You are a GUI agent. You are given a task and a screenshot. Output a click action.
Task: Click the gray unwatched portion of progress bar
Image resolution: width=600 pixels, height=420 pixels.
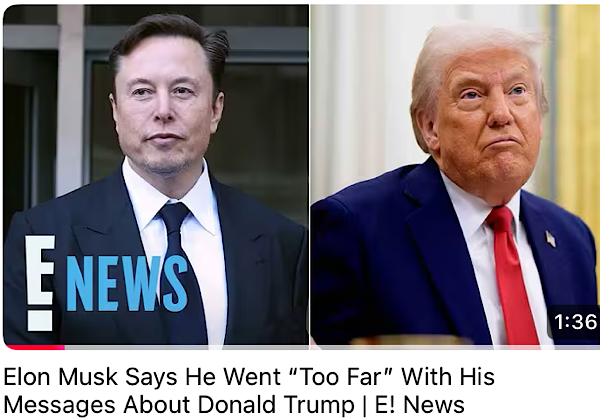pyautogui.click(x=332, y=347)
